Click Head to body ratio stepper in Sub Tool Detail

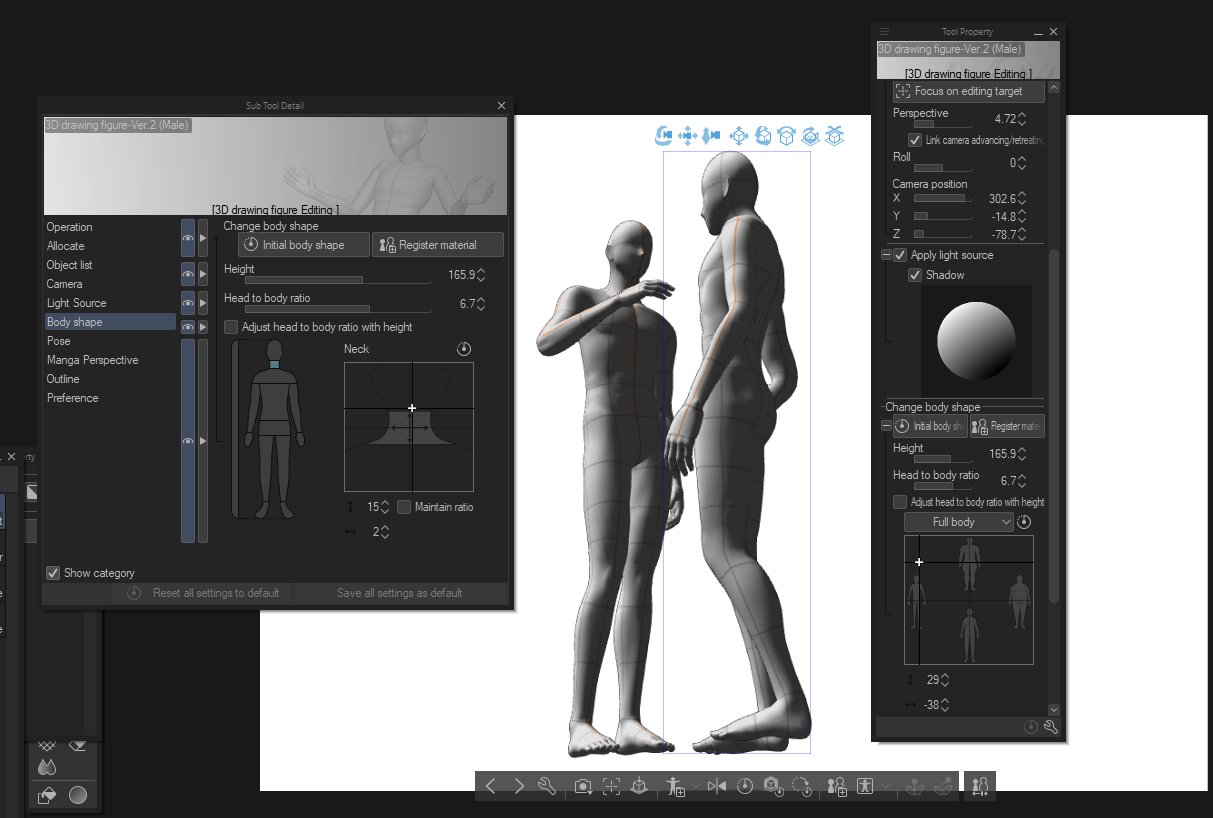[x=481, y=303]
